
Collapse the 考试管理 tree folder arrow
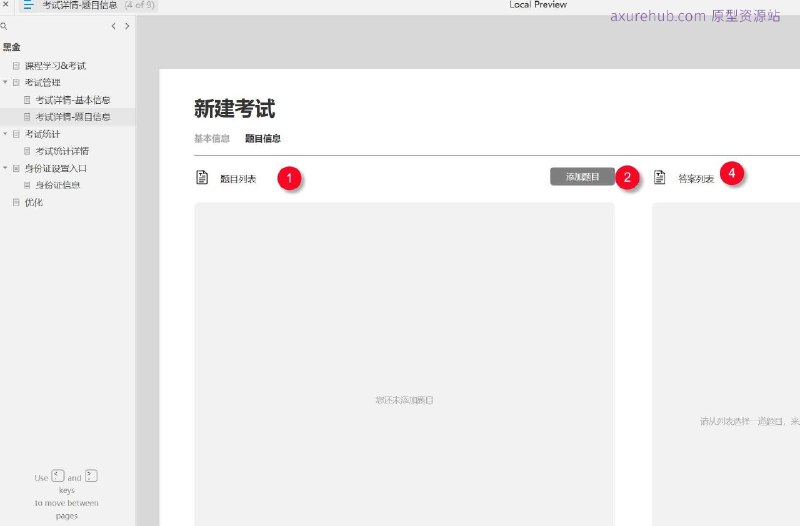pos(5,82)
